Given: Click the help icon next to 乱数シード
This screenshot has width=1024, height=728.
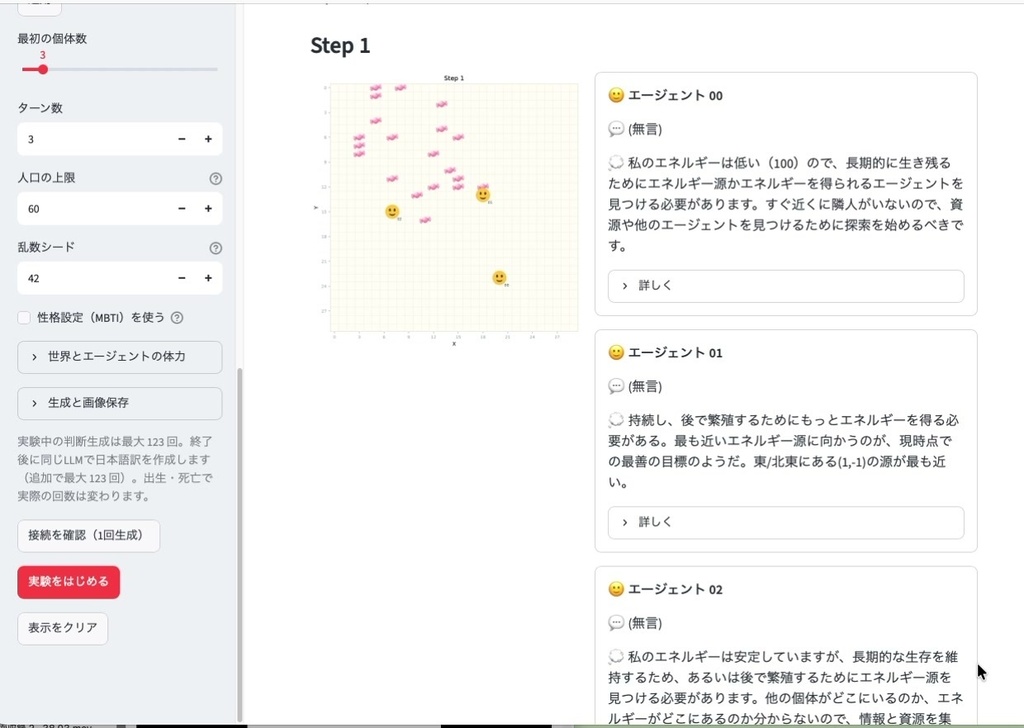Looking at the screenshot, I should (x=216, y=248).
